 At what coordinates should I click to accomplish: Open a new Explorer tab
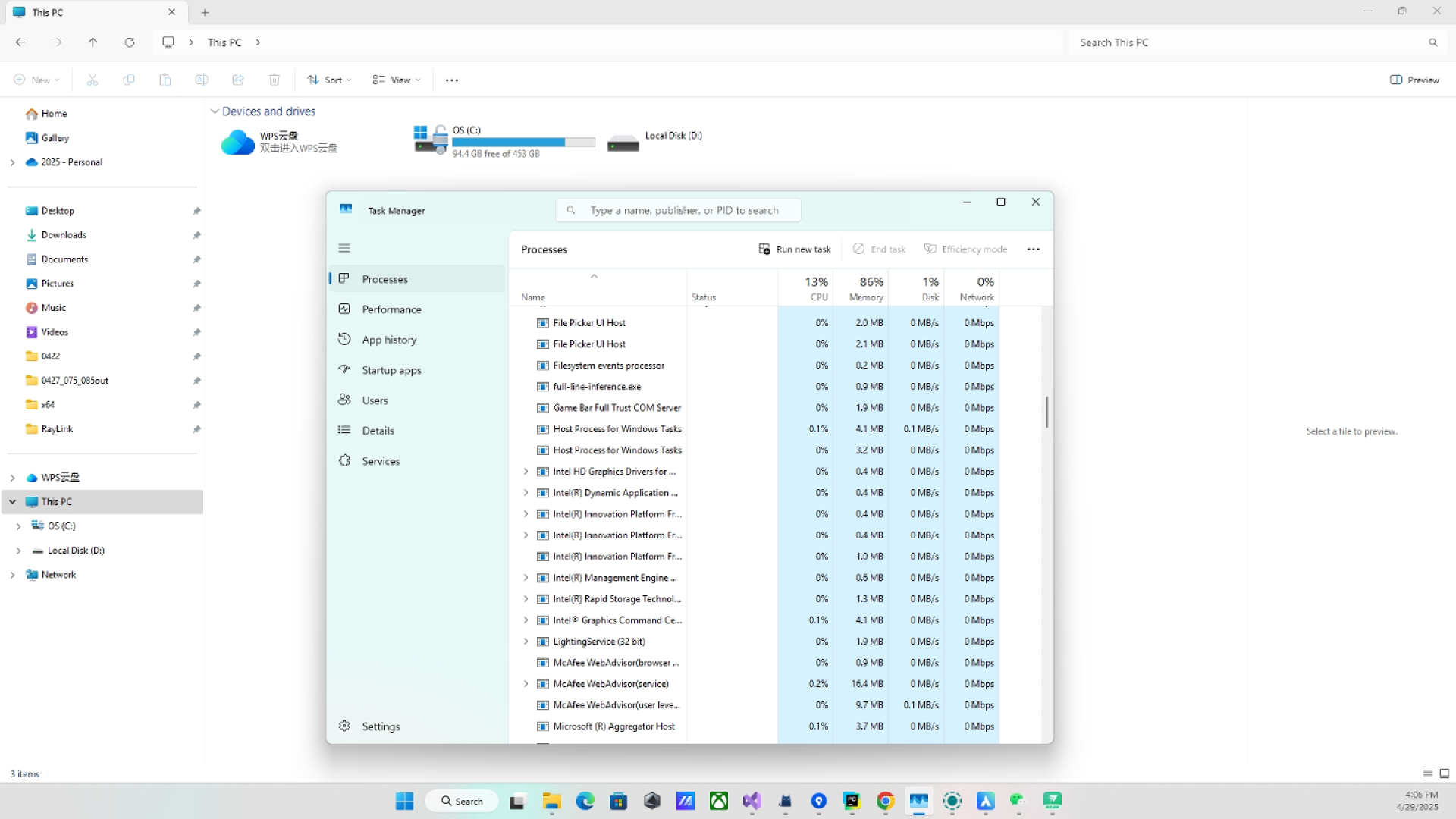coord(205,12)
